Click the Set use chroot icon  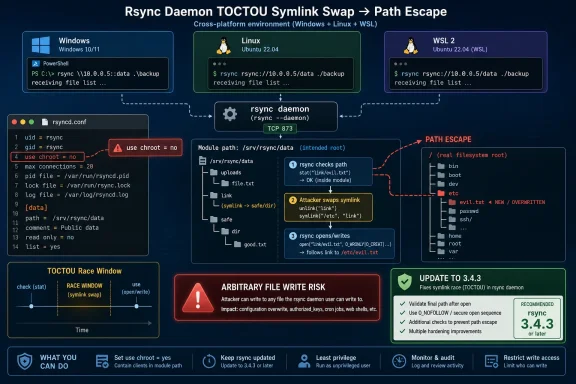[102, 361]
